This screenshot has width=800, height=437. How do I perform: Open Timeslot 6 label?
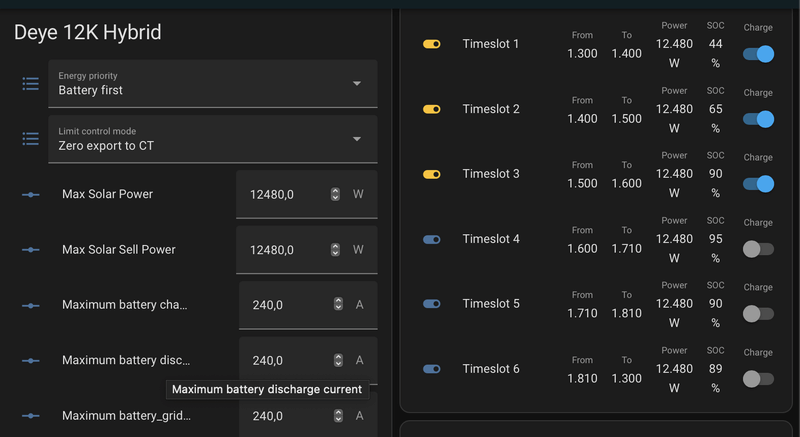pos(491,369)
